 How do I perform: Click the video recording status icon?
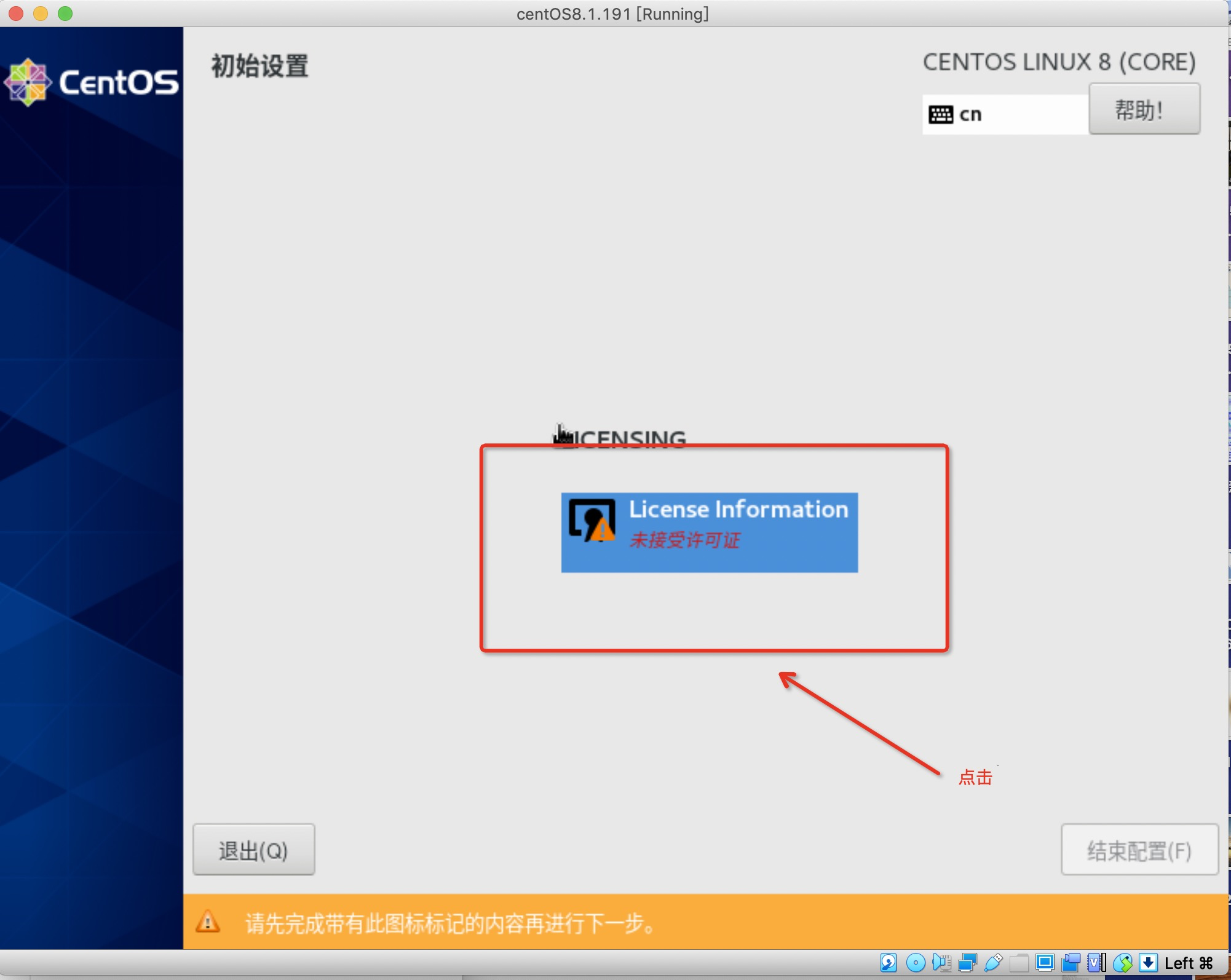pos(1071,962)
